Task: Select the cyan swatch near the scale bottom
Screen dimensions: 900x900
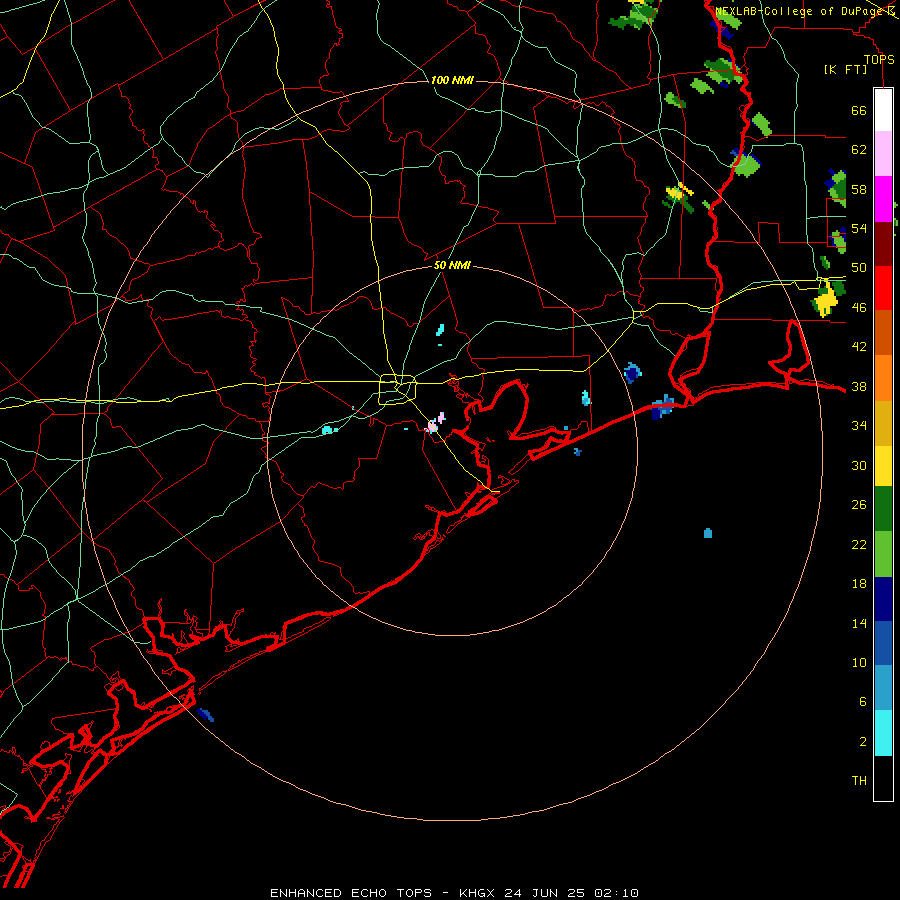Action: point(883,733)
